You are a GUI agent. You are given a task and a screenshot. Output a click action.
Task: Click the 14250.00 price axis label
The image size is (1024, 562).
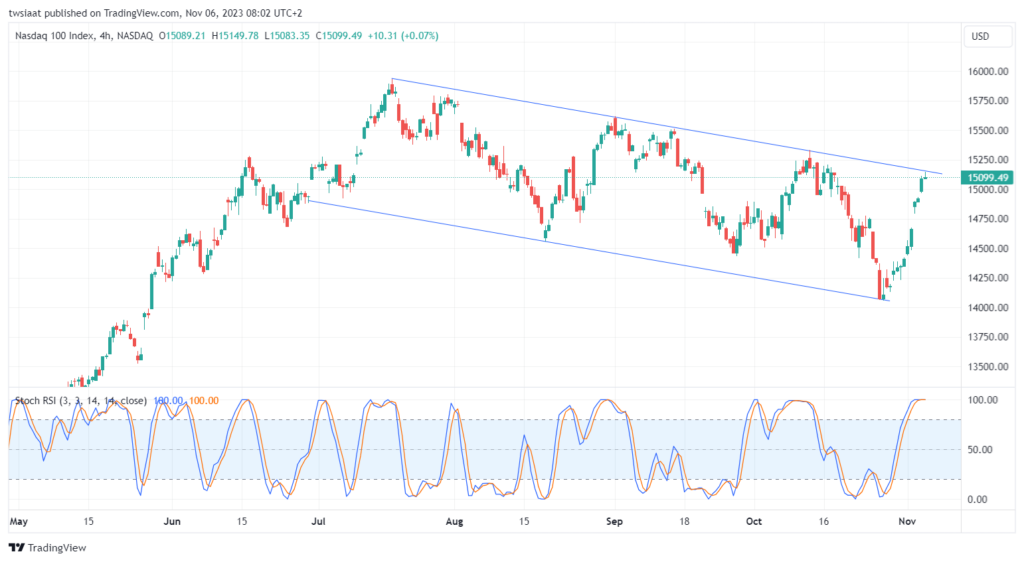tap(988, 278)
